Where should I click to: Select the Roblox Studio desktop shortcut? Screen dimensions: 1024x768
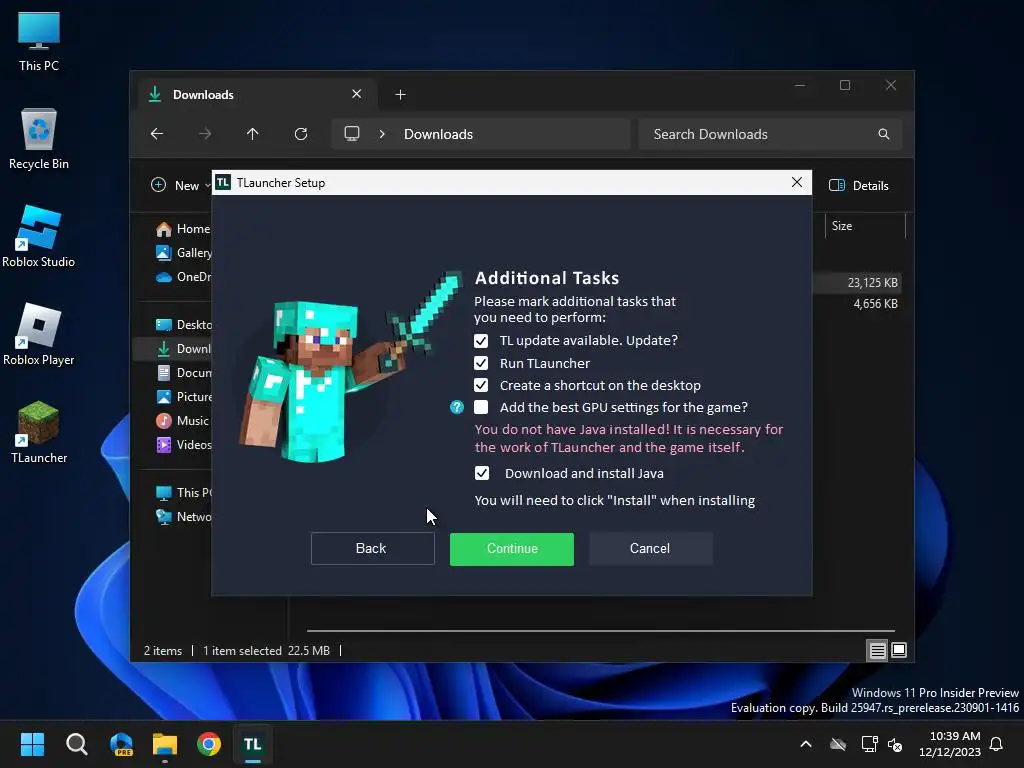click(39, 236)
